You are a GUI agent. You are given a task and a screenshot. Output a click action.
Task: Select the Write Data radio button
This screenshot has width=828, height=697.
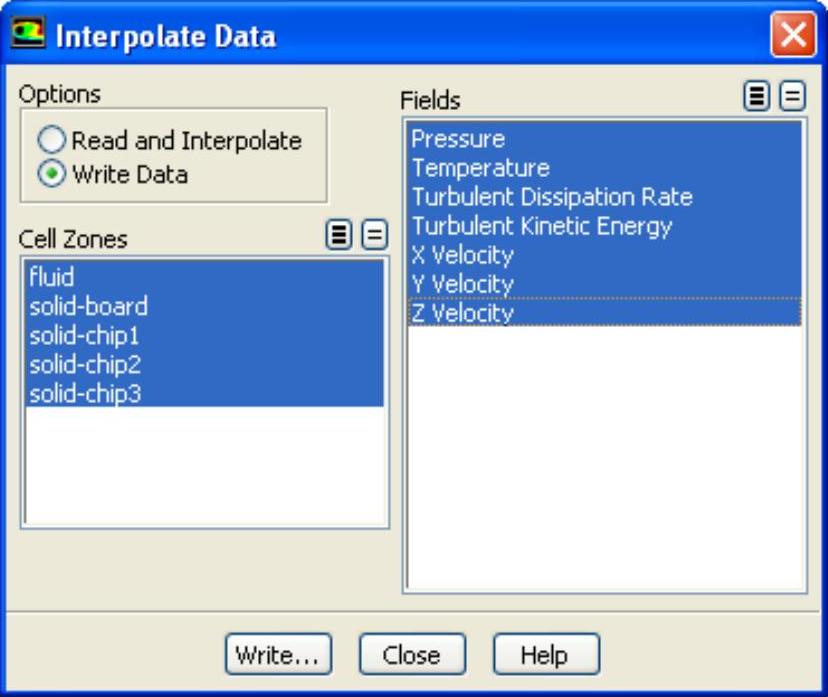pyautogui.click(x=52, y=174)
